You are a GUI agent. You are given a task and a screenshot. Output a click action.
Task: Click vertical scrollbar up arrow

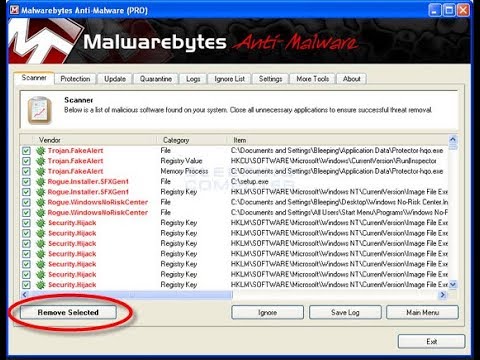453,139
